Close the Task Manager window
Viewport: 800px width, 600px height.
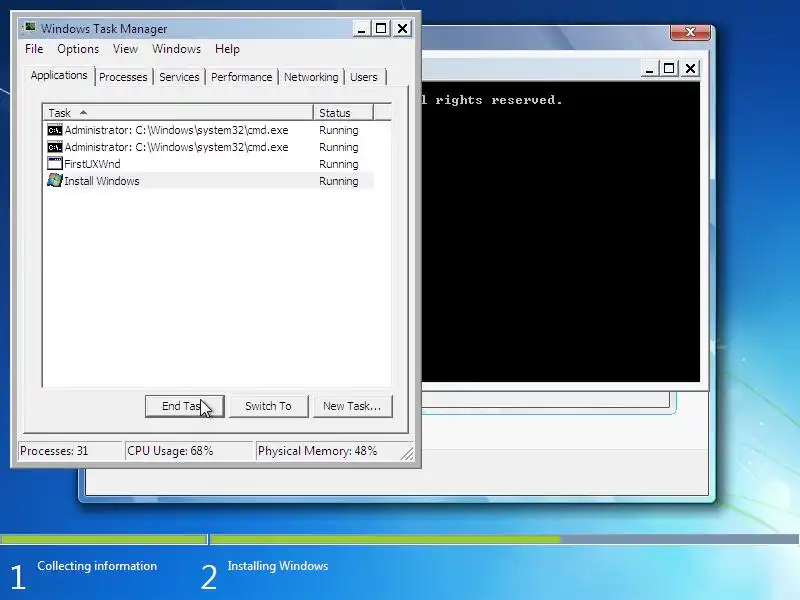403,29
